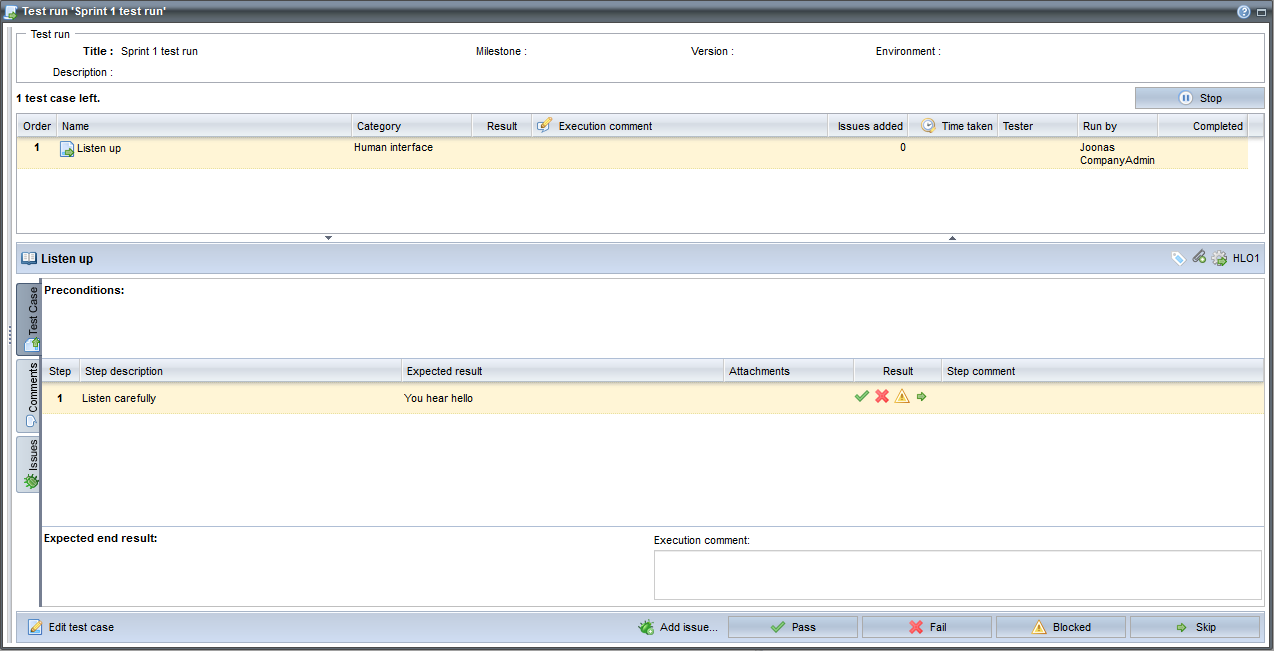
Task: Click the HLO1 identifier text
Action: click(x=1246, y=258)
